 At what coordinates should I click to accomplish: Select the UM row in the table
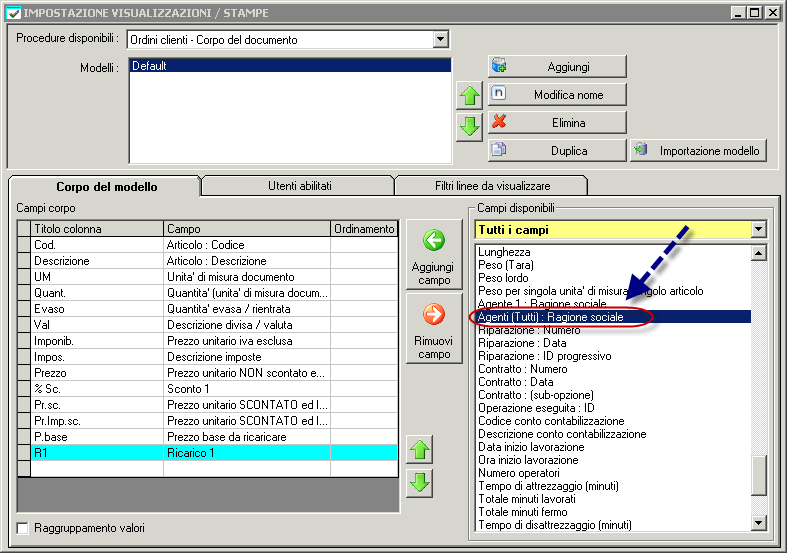[x=207, y=277]
